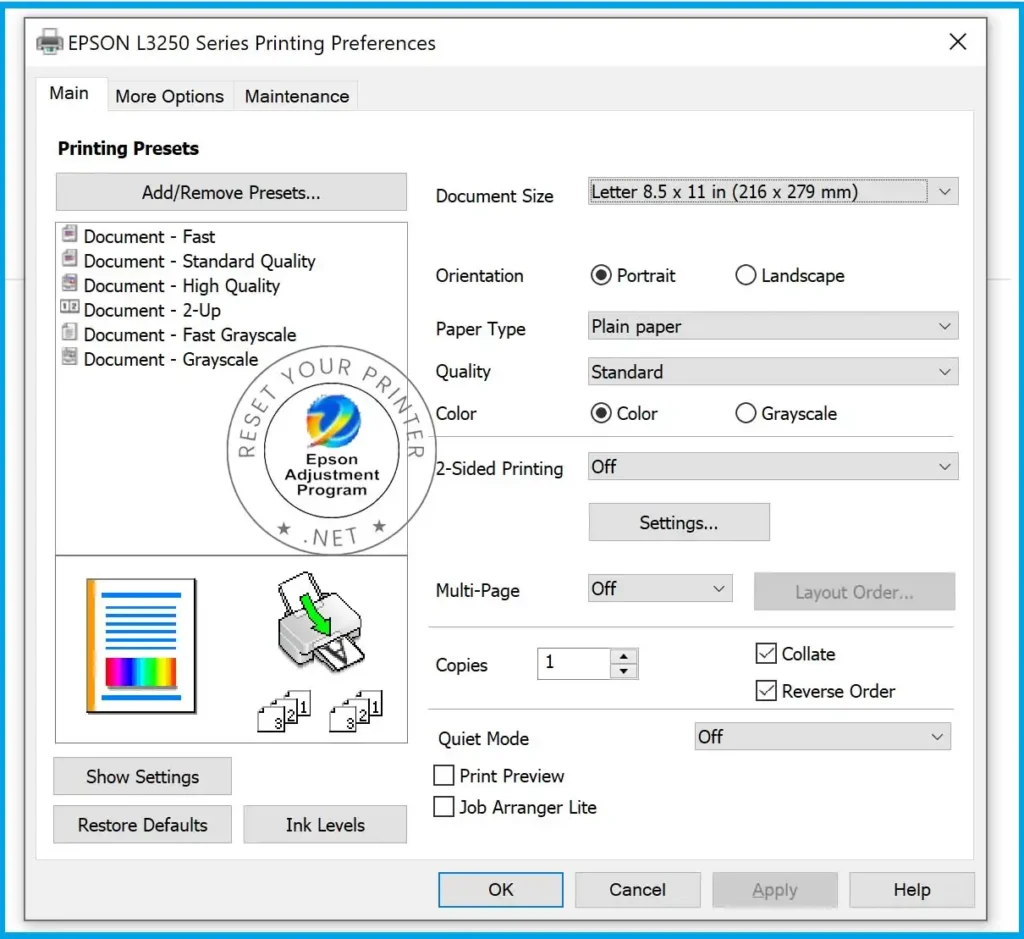Open 2-Sided Printing Settings button
1024x939 pixels.
coord(679,522)
